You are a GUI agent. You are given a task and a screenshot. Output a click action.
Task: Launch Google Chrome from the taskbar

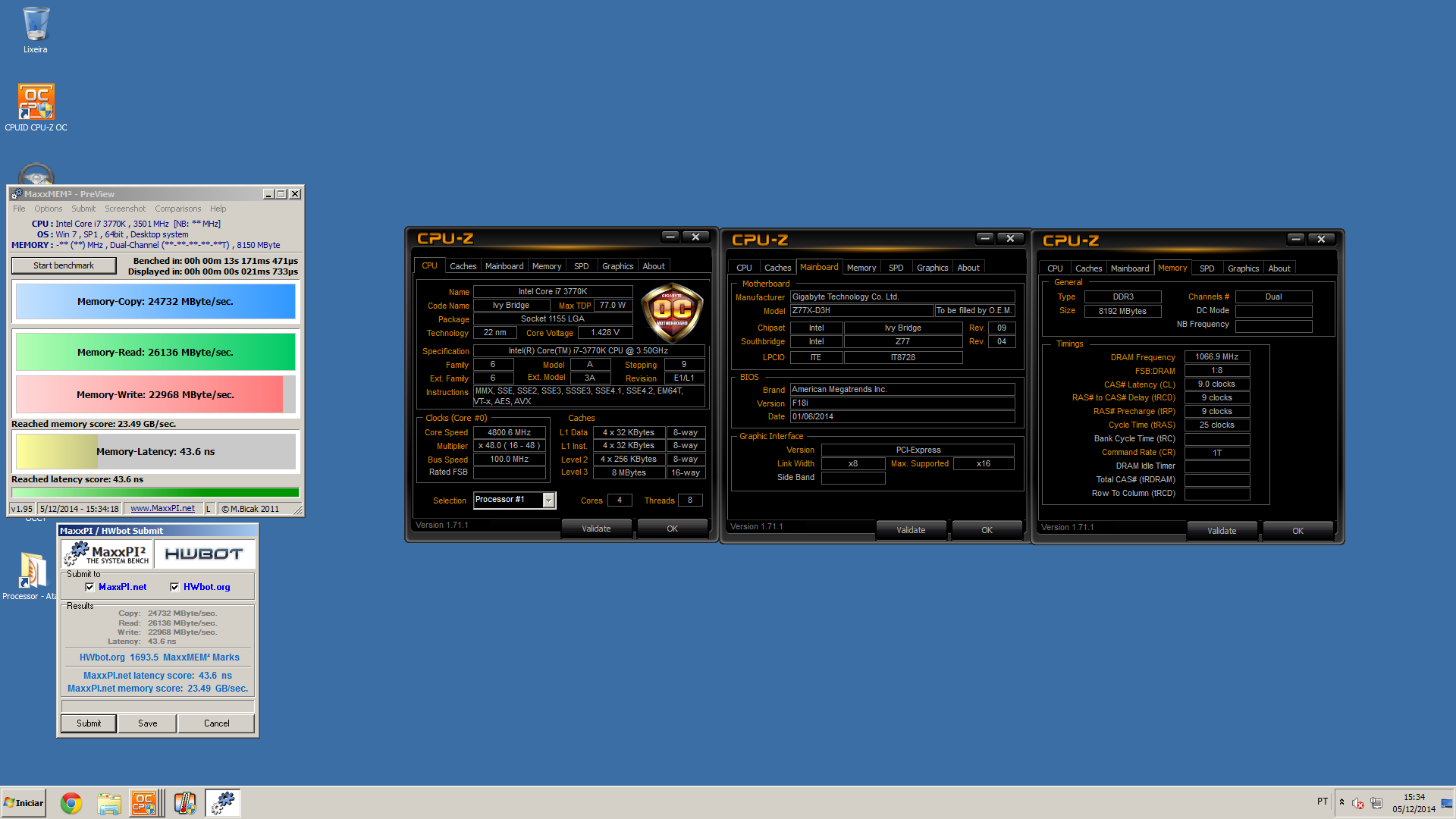tap(71, 803)
